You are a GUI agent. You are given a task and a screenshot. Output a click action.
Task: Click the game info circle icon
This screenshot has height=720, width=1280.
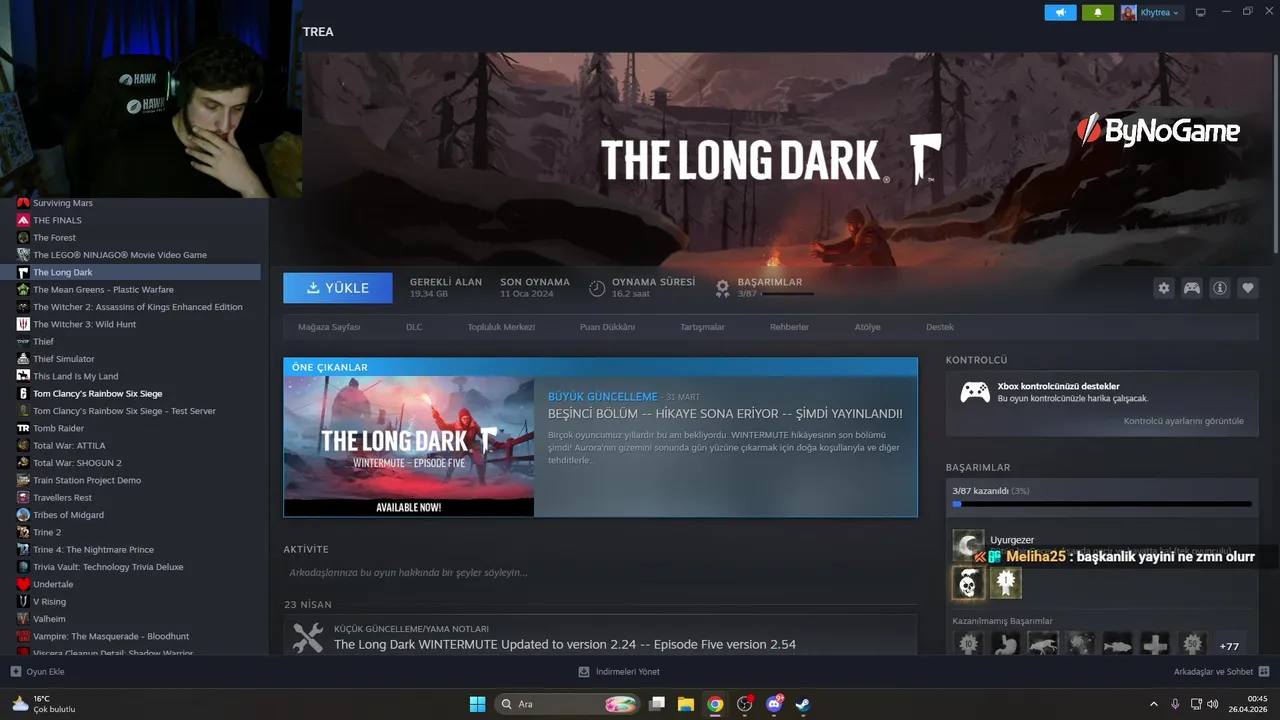[x=1220, y=288]
